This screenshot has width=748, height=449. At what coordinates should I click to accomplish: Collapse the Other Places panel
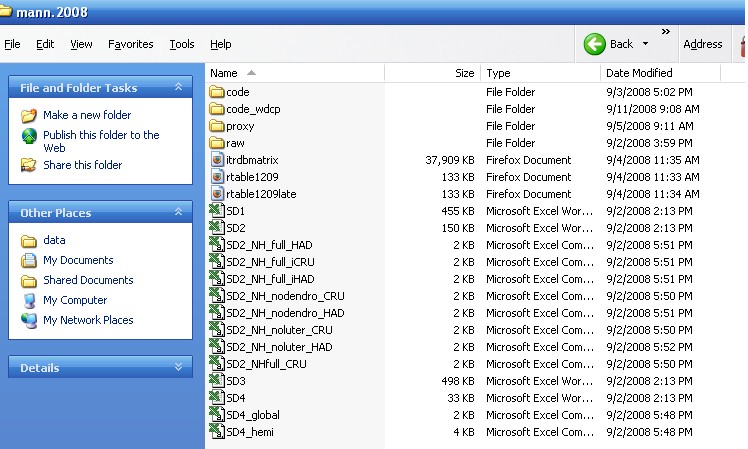point(178,212)
